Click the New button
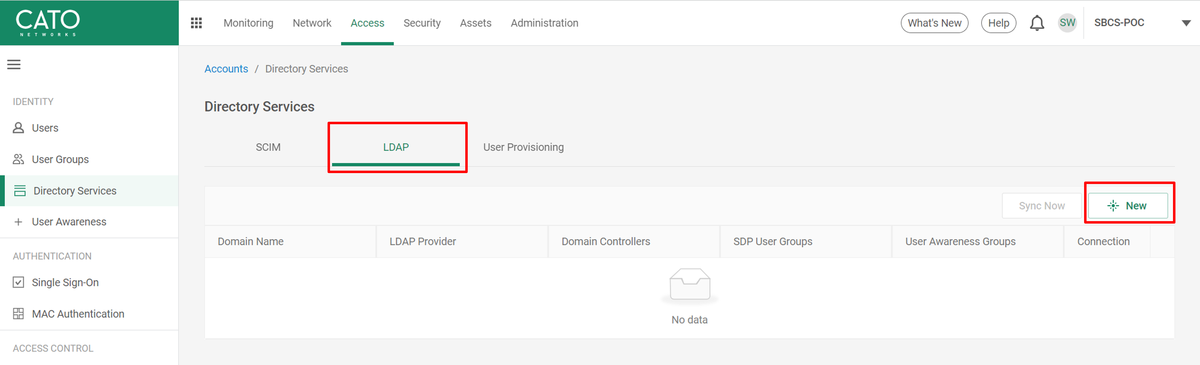 click(x=1127, y=205)
